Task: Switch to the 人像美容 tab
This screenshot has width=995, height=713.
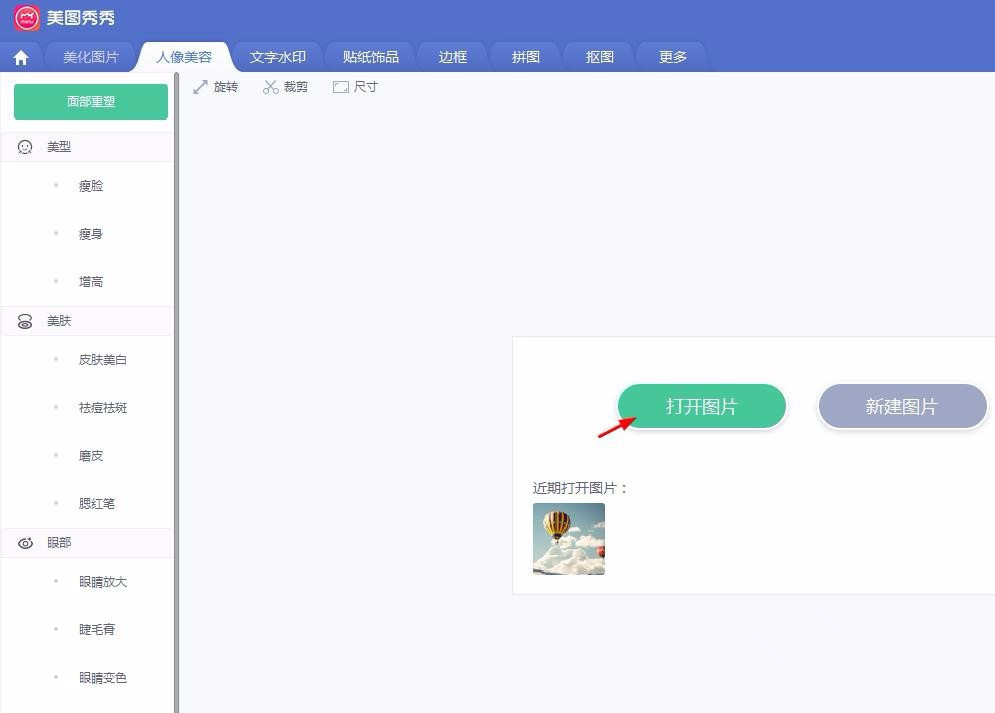Action: tap(184, 57)
